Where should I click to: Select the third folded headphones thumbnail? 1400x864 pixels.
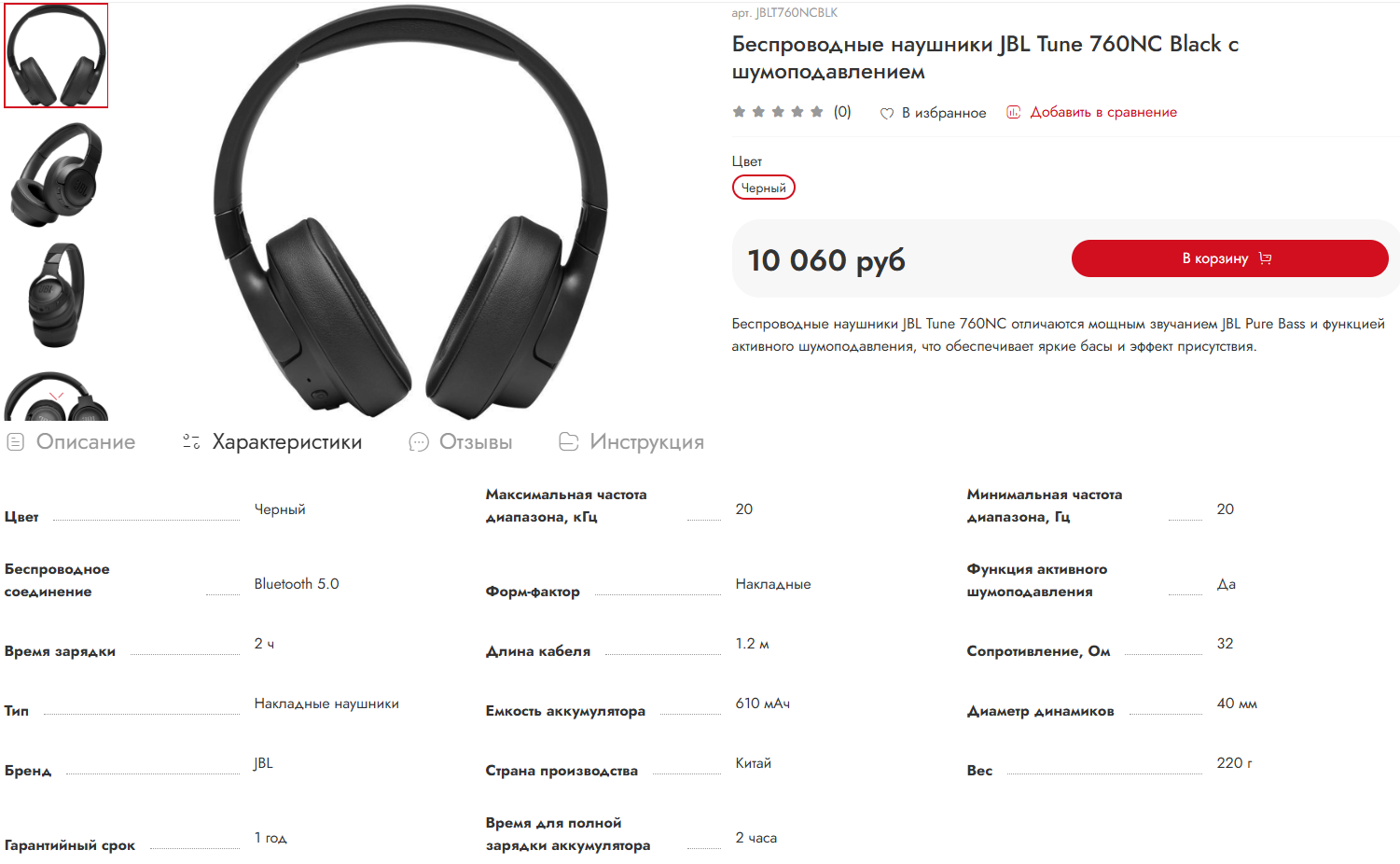tap(56, 295)
